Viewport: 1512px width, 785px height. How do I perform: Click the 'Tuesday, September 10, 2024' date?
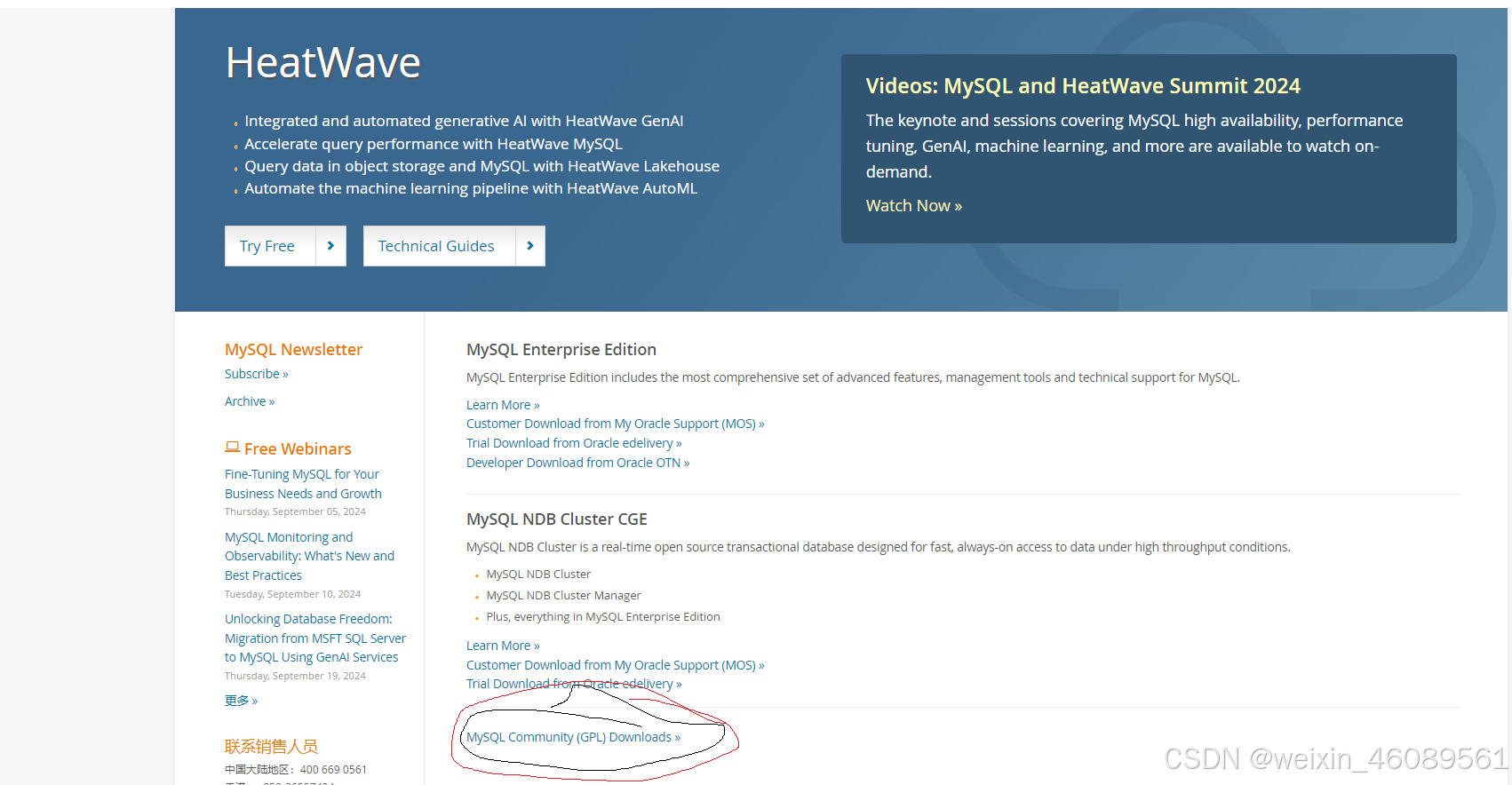coord(292,594)
